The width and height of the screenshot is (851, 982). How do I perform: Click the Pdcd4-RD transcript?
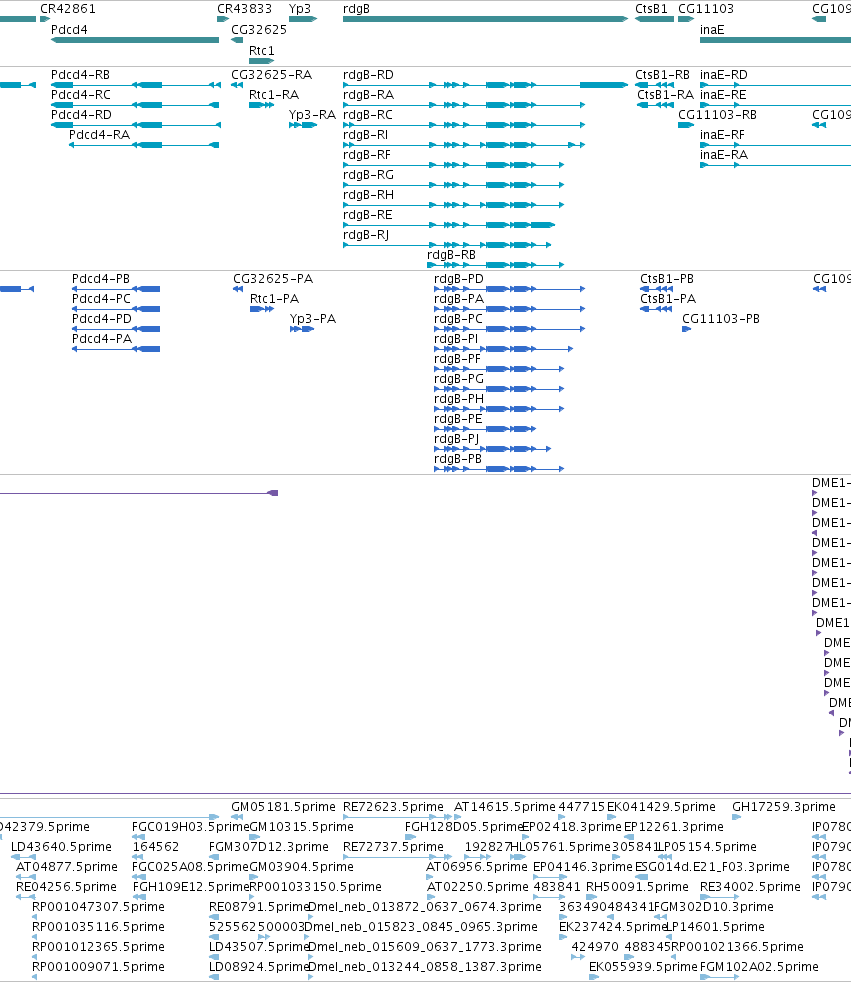[135, 125]
